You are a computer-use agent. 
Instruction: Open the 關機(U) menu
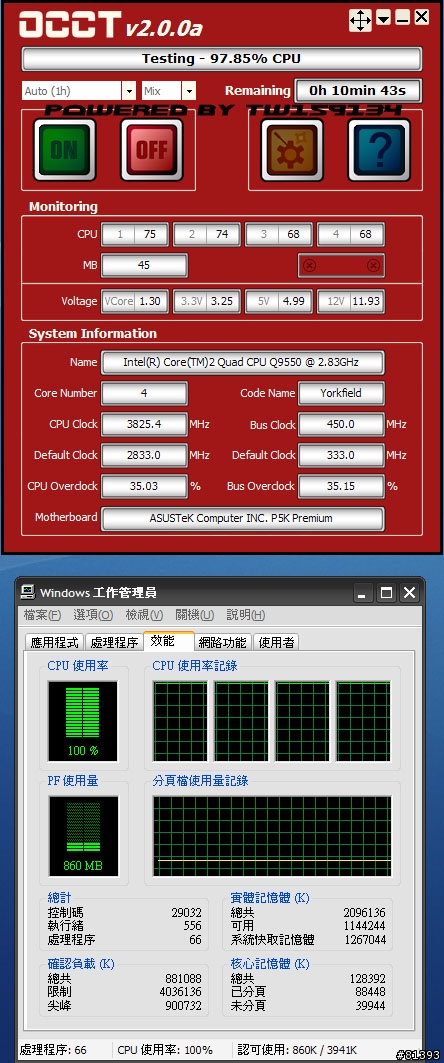(195, 615)
